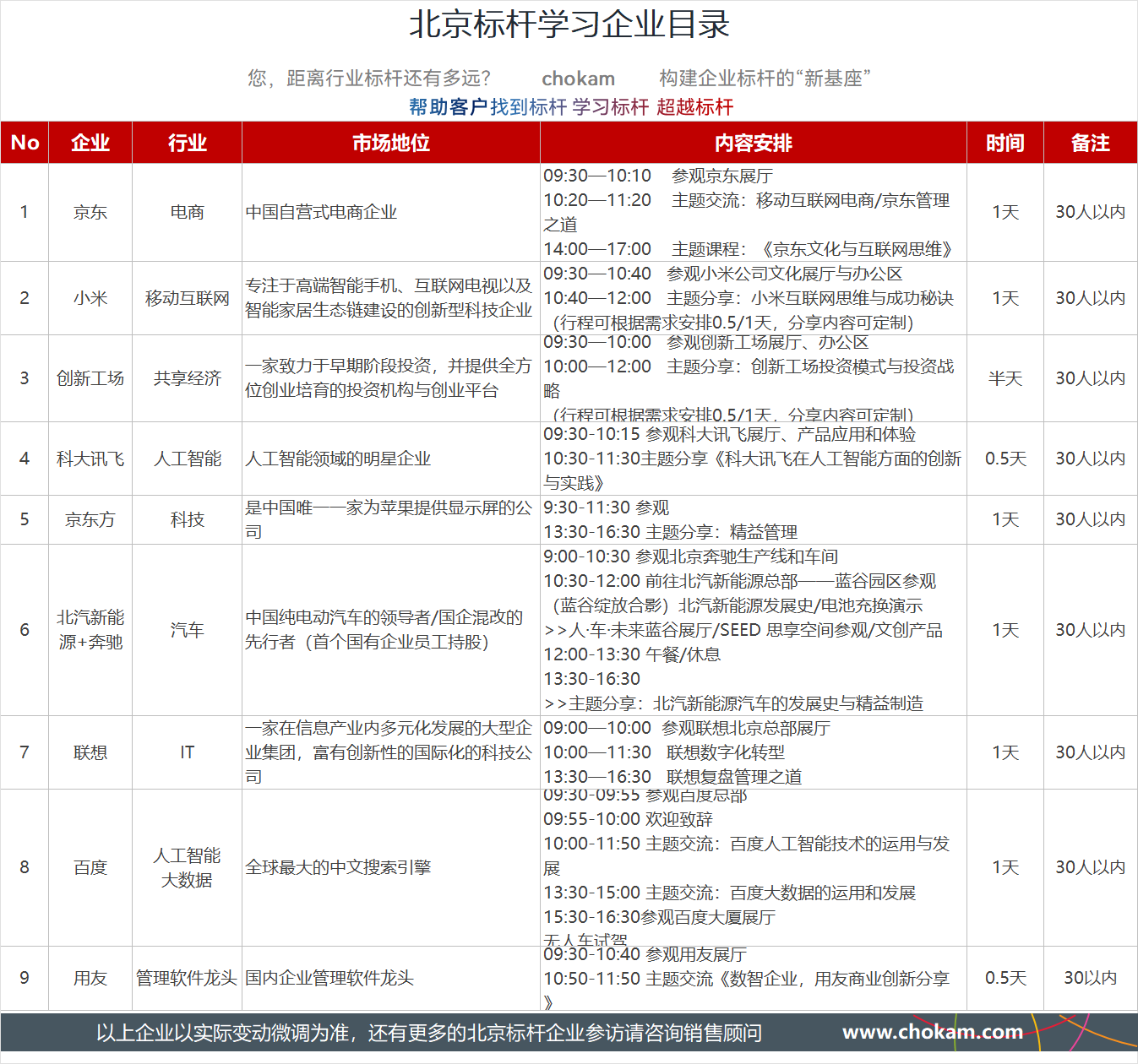This screenshot has height=1064, width=1138.
Task: Click the 0.5天 cell in 用友 row
Action: coord(1005,978)
